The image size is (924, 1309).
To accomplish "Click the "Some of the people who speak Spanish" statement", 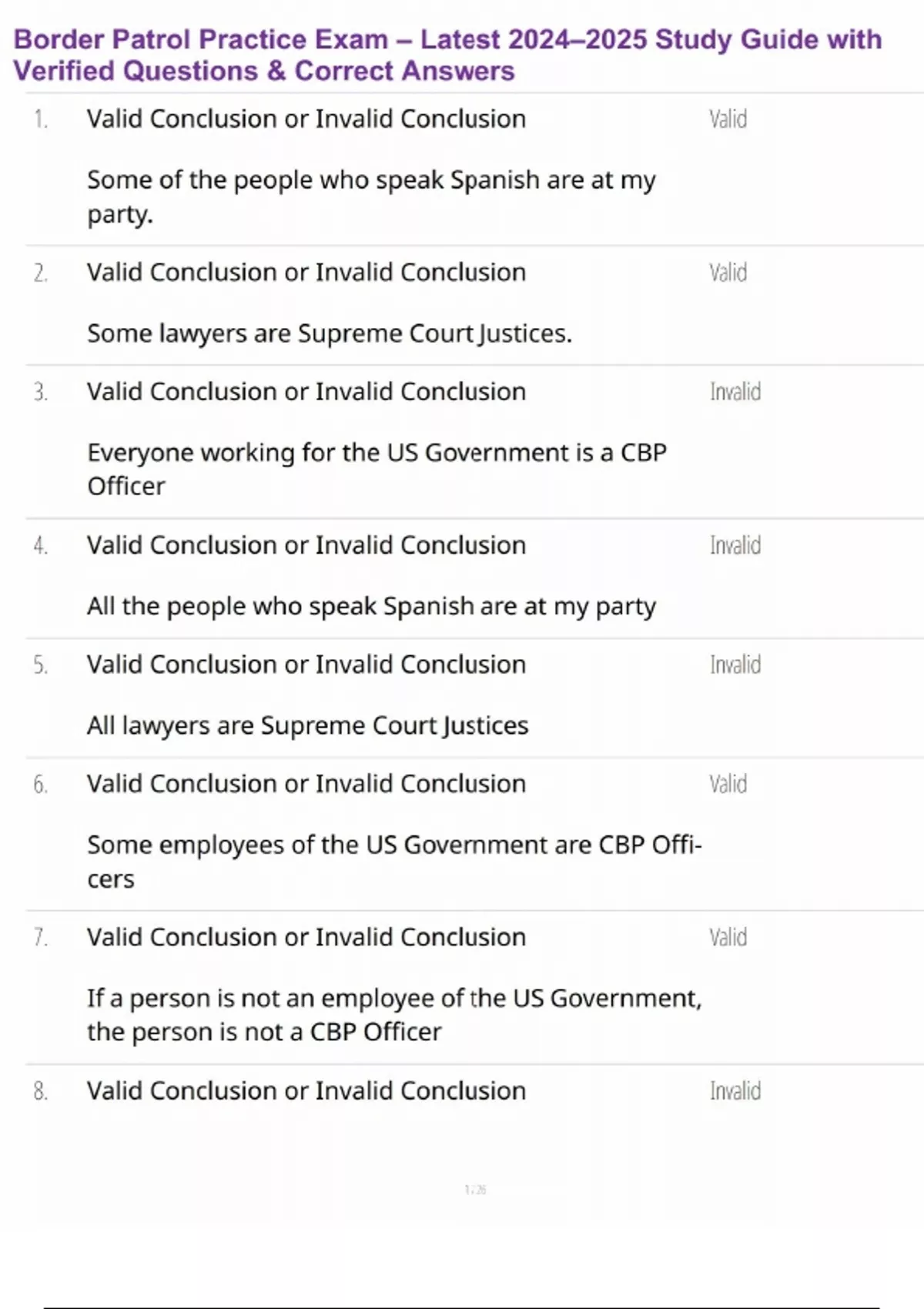I will tap(370, 196).
